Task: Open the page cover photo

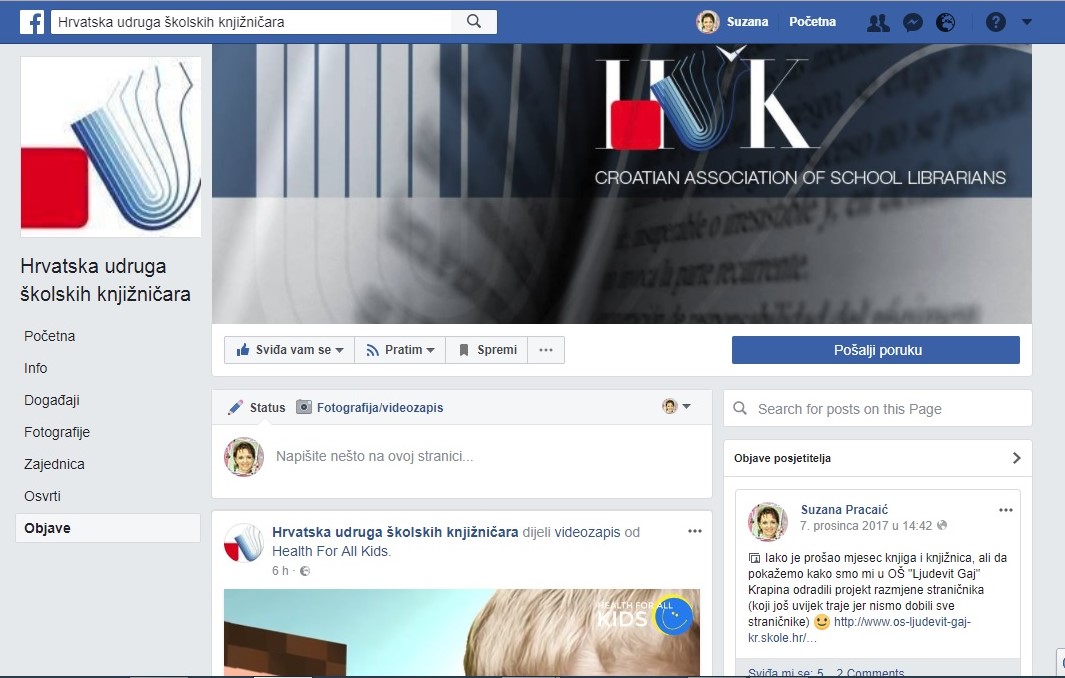Action: pyautogui.click(x=621, y=183)
